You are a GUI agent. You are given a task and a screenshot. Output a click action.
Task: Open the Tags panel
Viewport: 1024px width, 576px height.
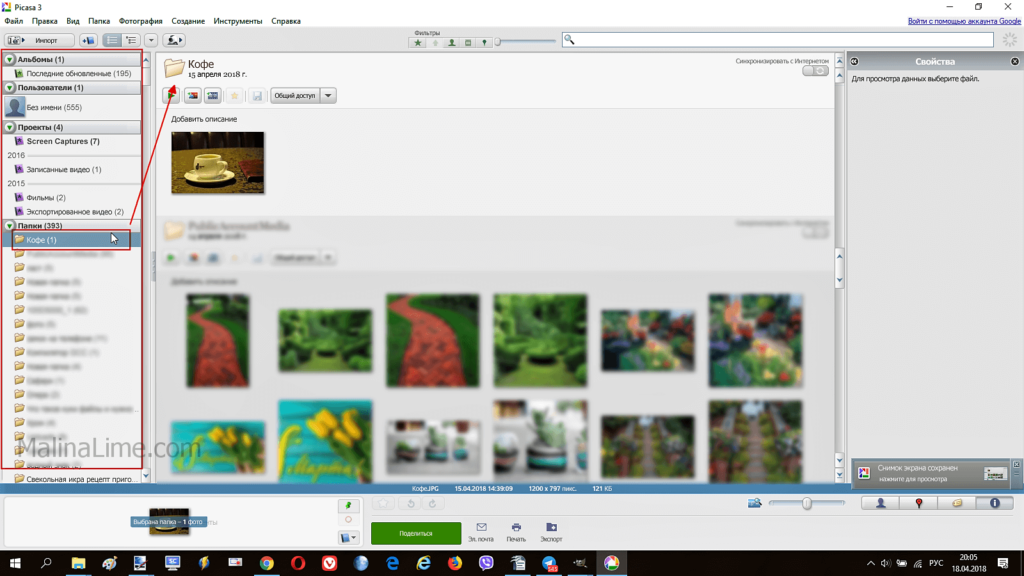tap(957, 503)
